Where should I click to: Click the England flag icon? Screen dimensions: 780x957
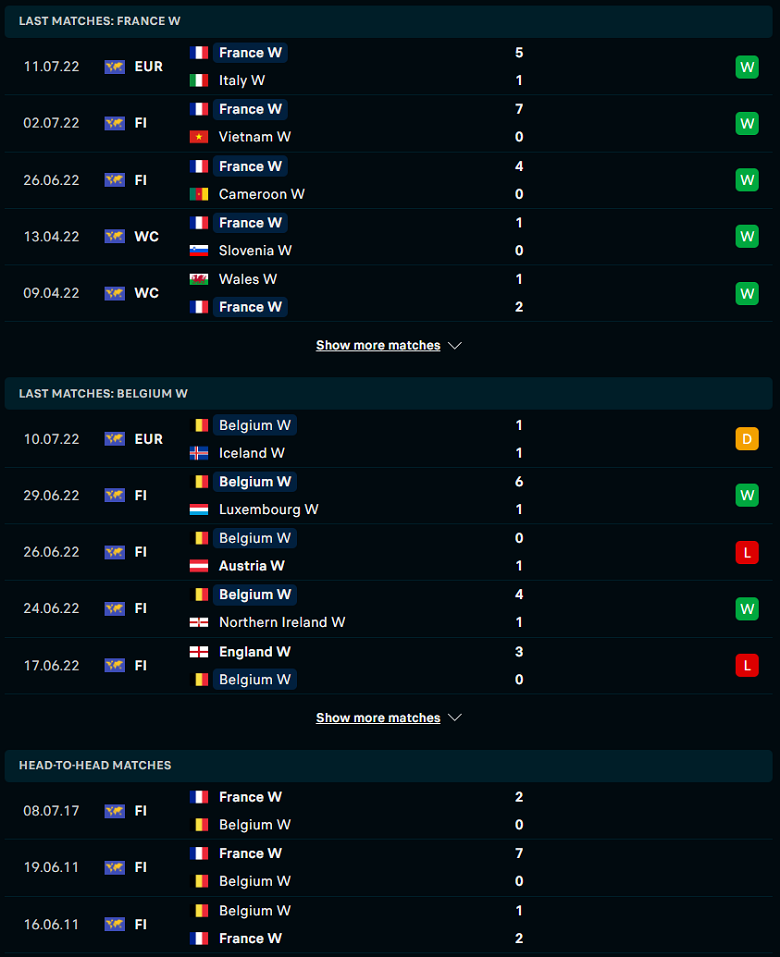point(199,652)
